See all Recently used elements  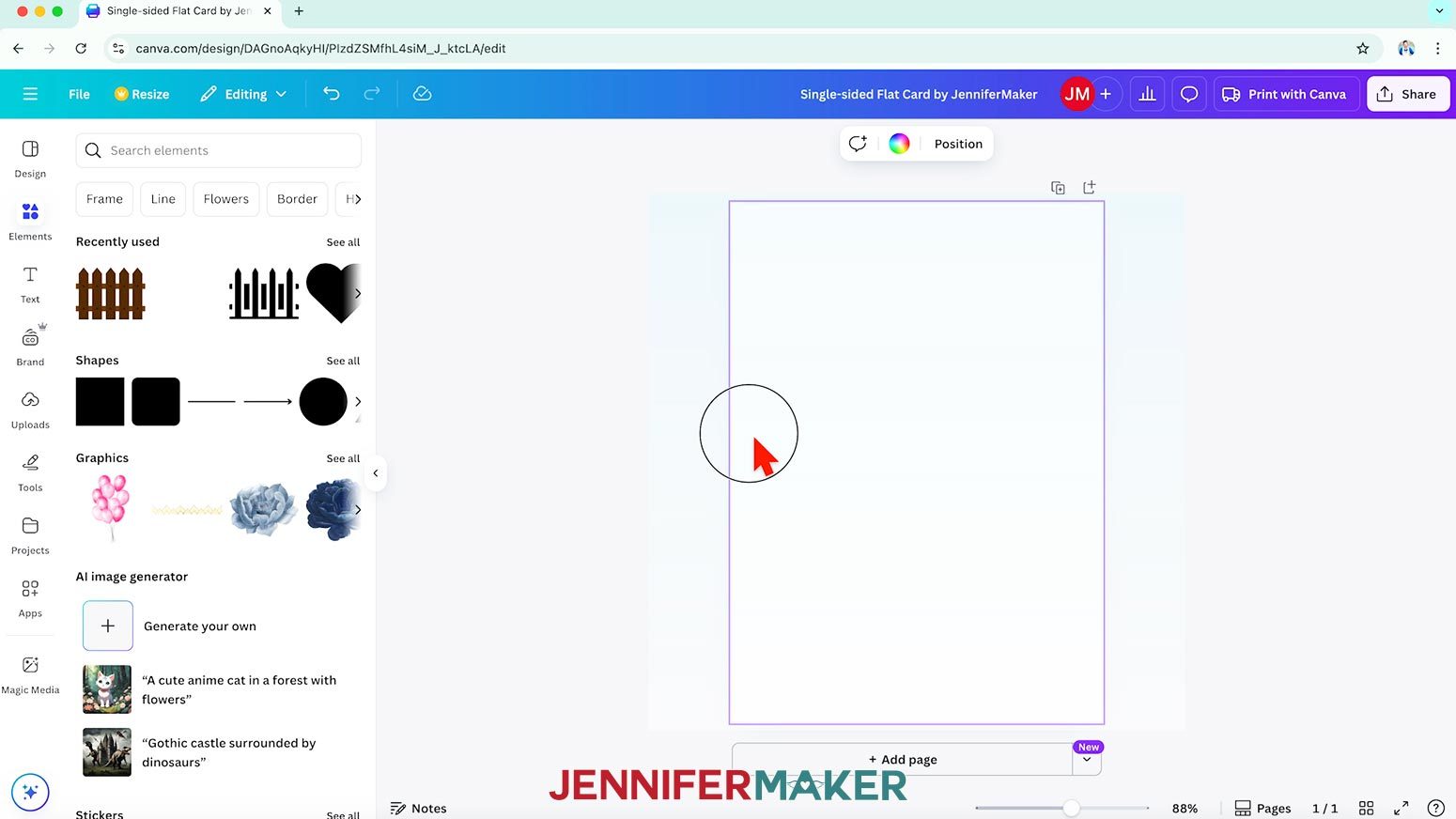pyautogui.click(x=343, y=242)
